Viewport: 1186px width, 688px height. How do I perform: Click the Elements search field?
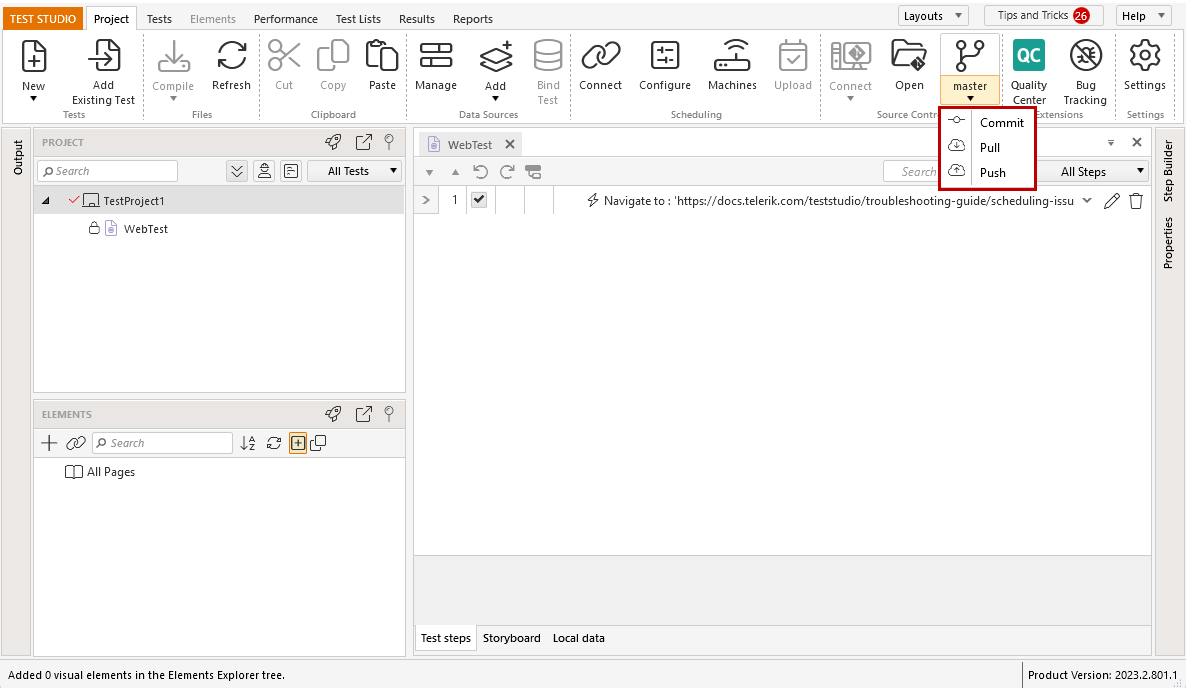click(x=162, y=443)
